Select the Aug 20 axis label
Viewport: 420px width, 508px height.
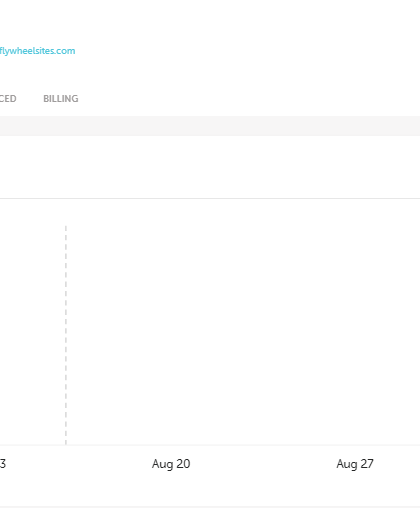coord(171,464)
